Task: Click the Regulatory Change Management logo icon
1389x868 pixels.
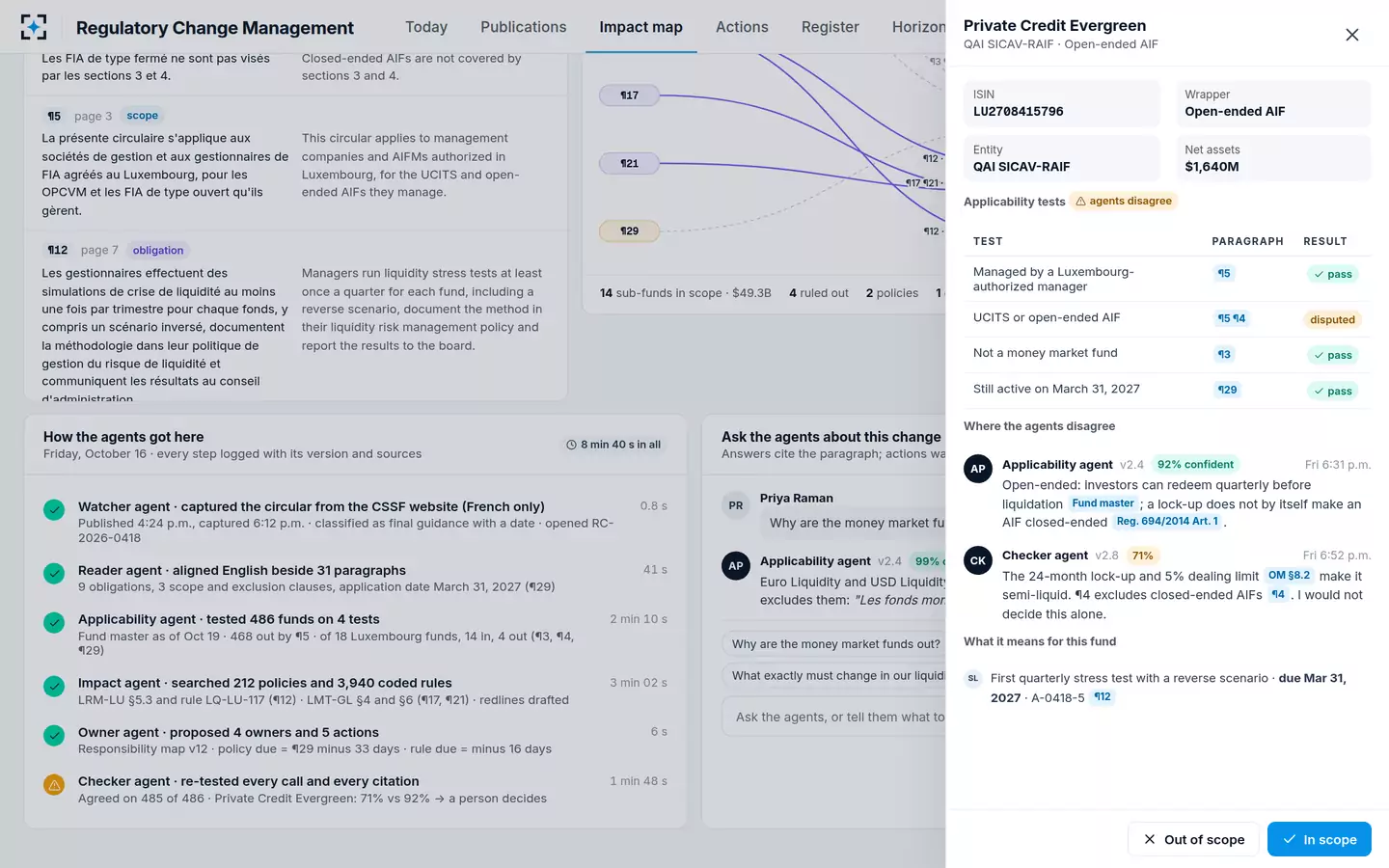Action: point(34,27)
